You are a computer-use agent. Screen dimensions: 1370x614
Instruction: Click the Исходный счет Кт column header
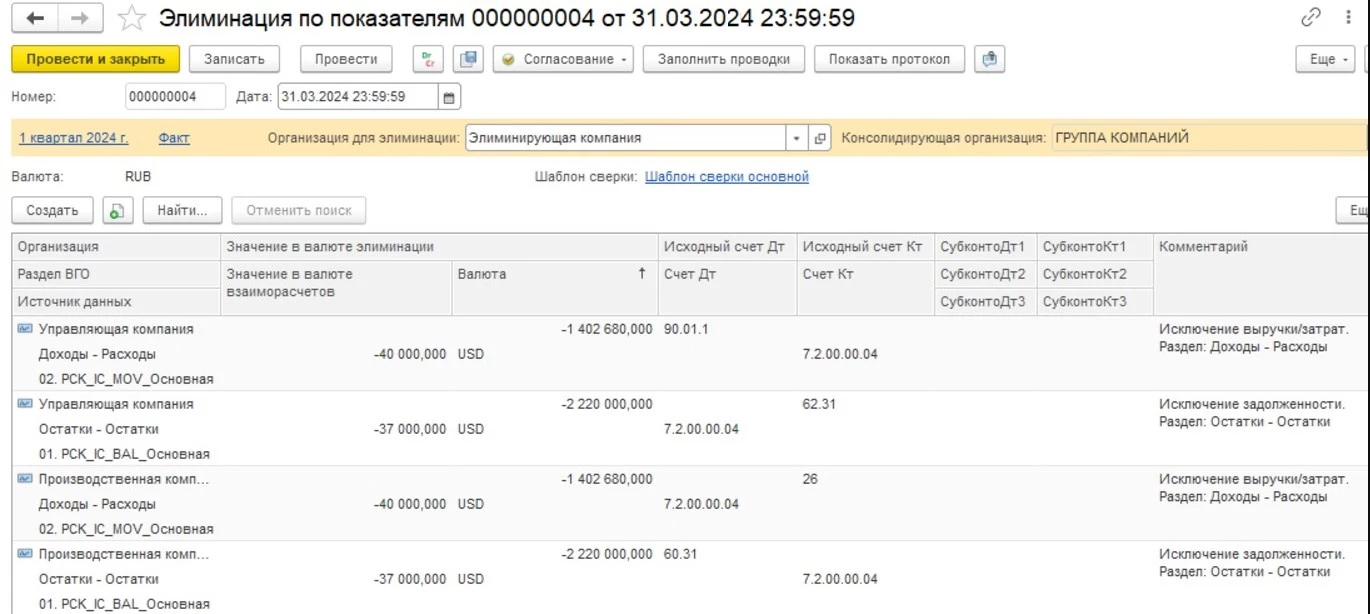865,246
